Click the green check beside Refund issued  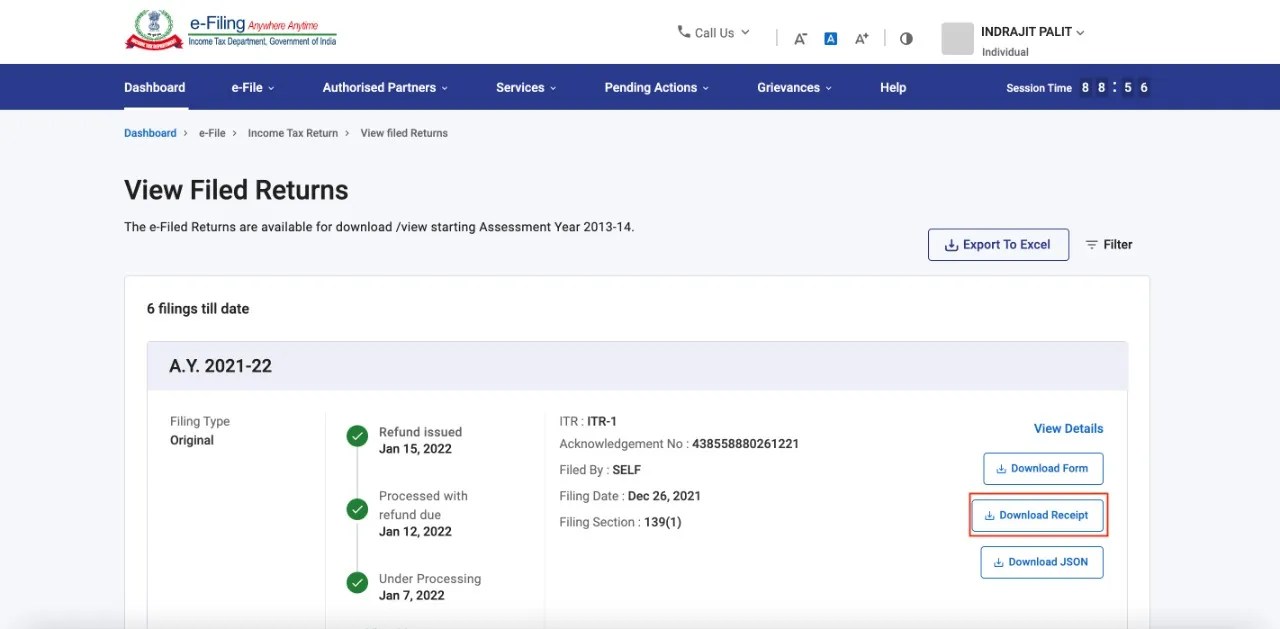357,436
